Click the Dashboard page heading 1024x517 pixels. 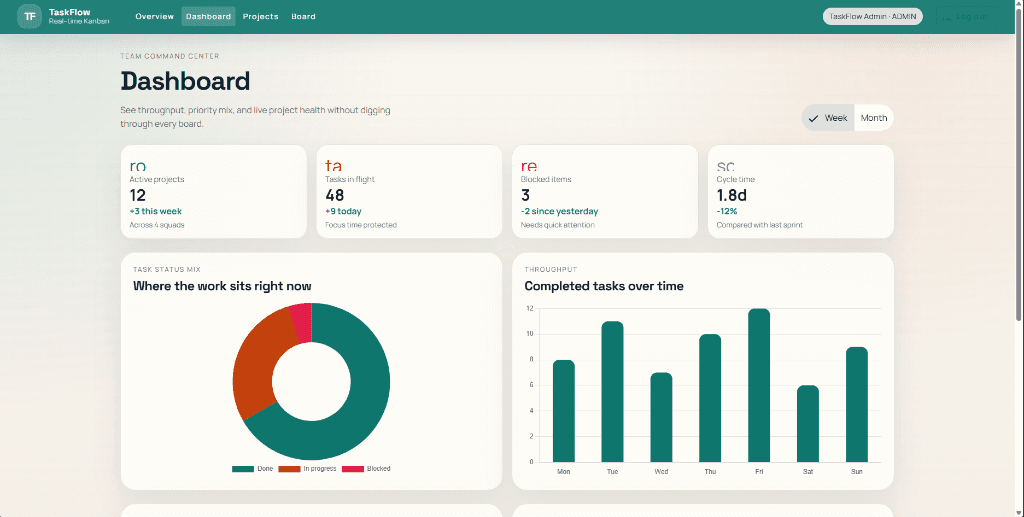click(x=185, y=81)
